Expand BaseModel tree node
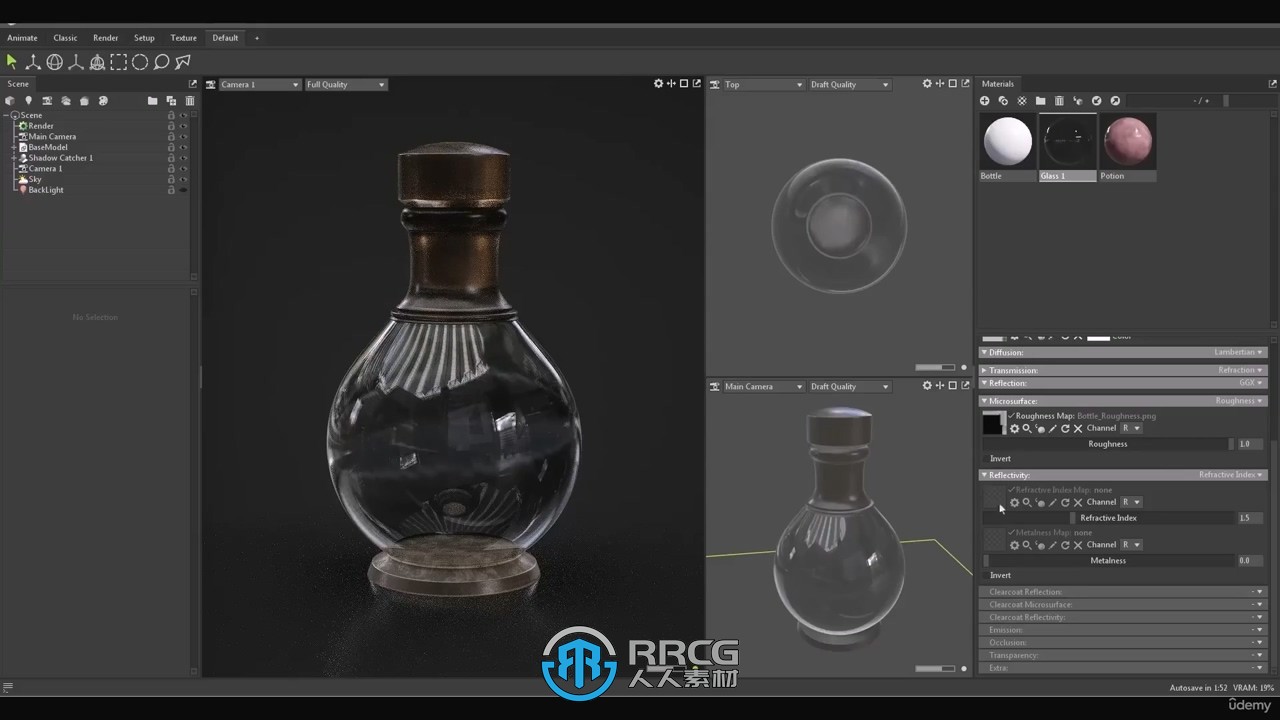This screenshot has width=1280, height=720. tap(14, 147)
